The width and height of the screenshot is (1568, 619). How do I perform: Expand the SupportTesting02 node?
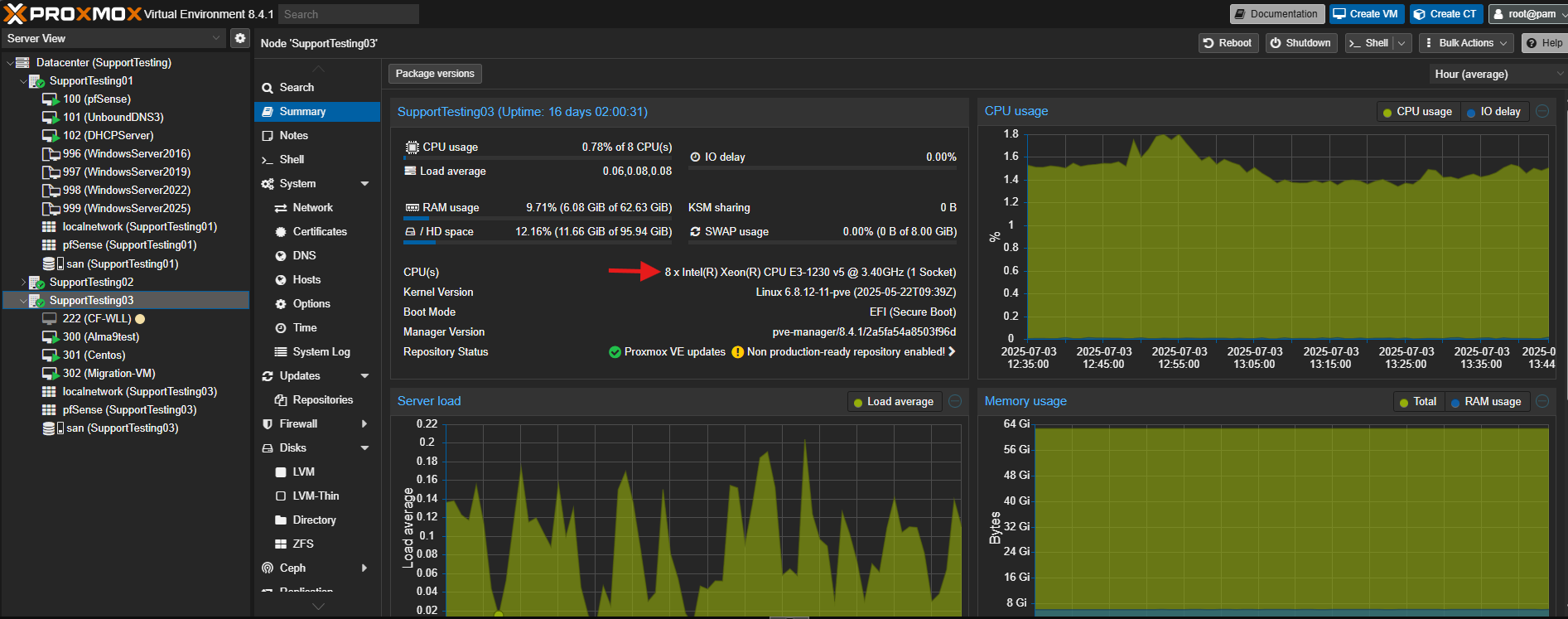pyautogui.click(x=23, y=282)
